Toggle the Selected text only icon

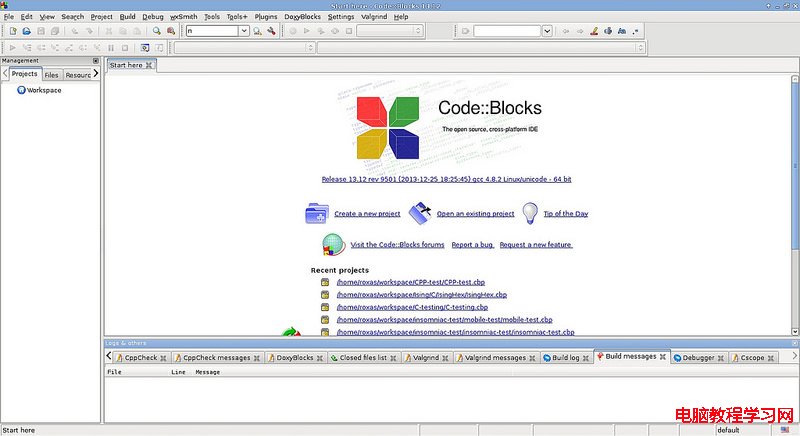pyautogui.click(x=608, y=31)
